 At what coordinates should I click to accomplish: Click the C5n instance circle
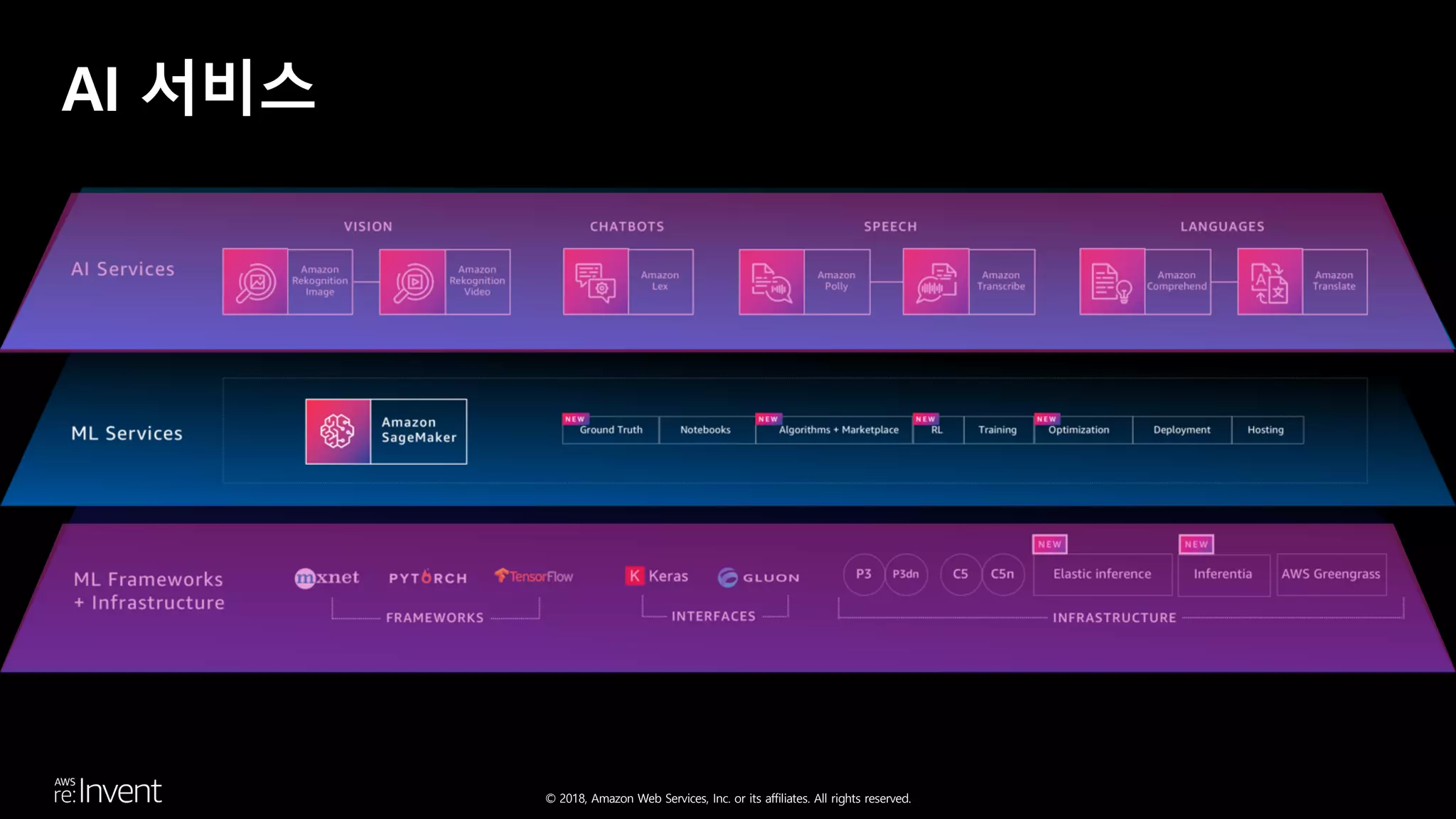click(x=1002, y=574)
